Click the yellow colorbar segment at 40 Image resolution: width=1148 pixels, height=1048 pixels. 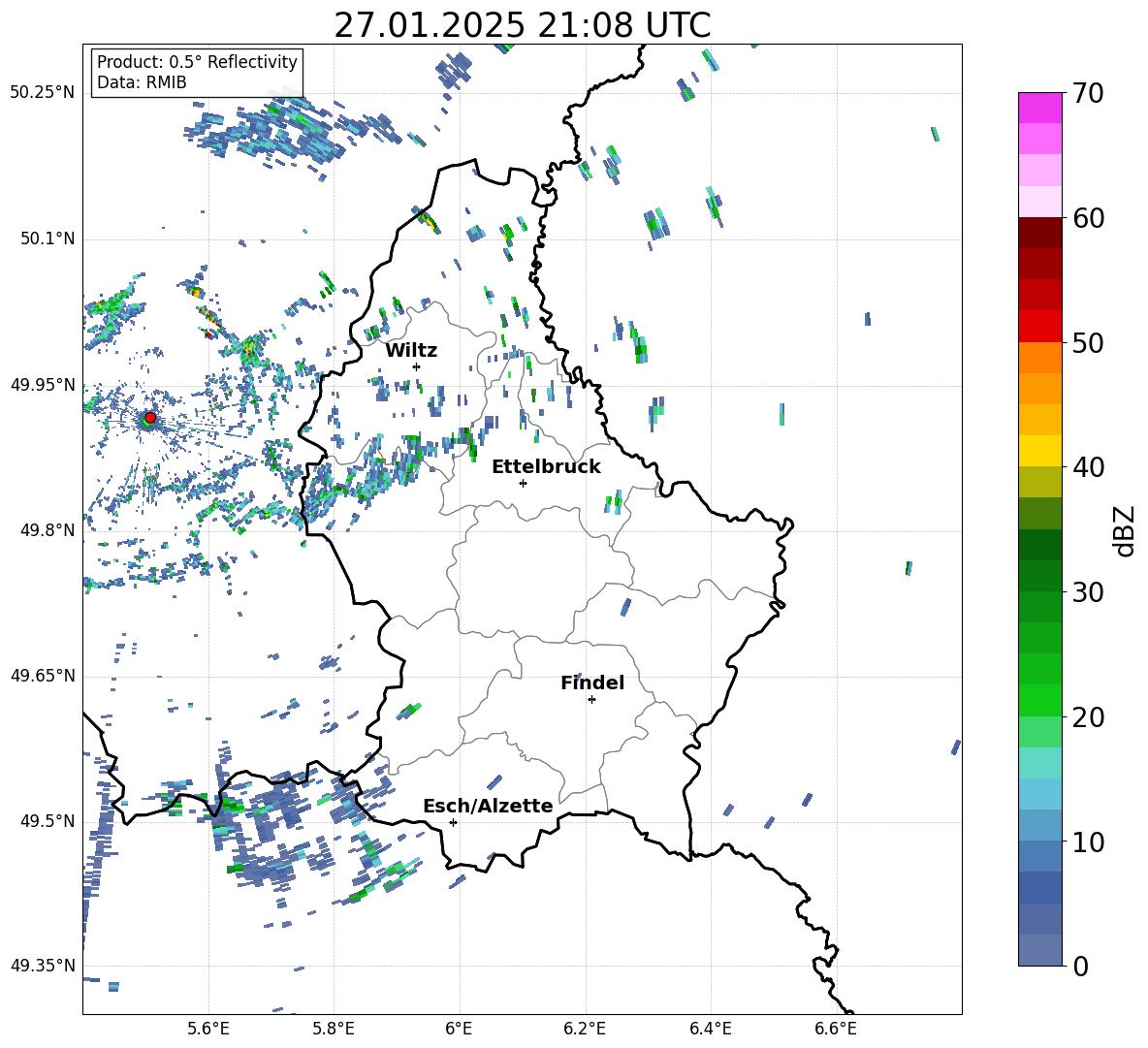click(1039, 451)
